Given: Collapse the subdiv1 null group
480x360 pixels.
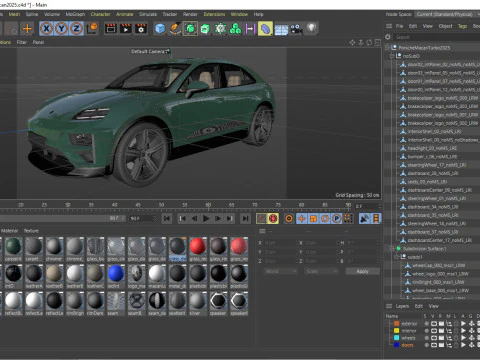Looking at the screenshot, I should [397, 257].
